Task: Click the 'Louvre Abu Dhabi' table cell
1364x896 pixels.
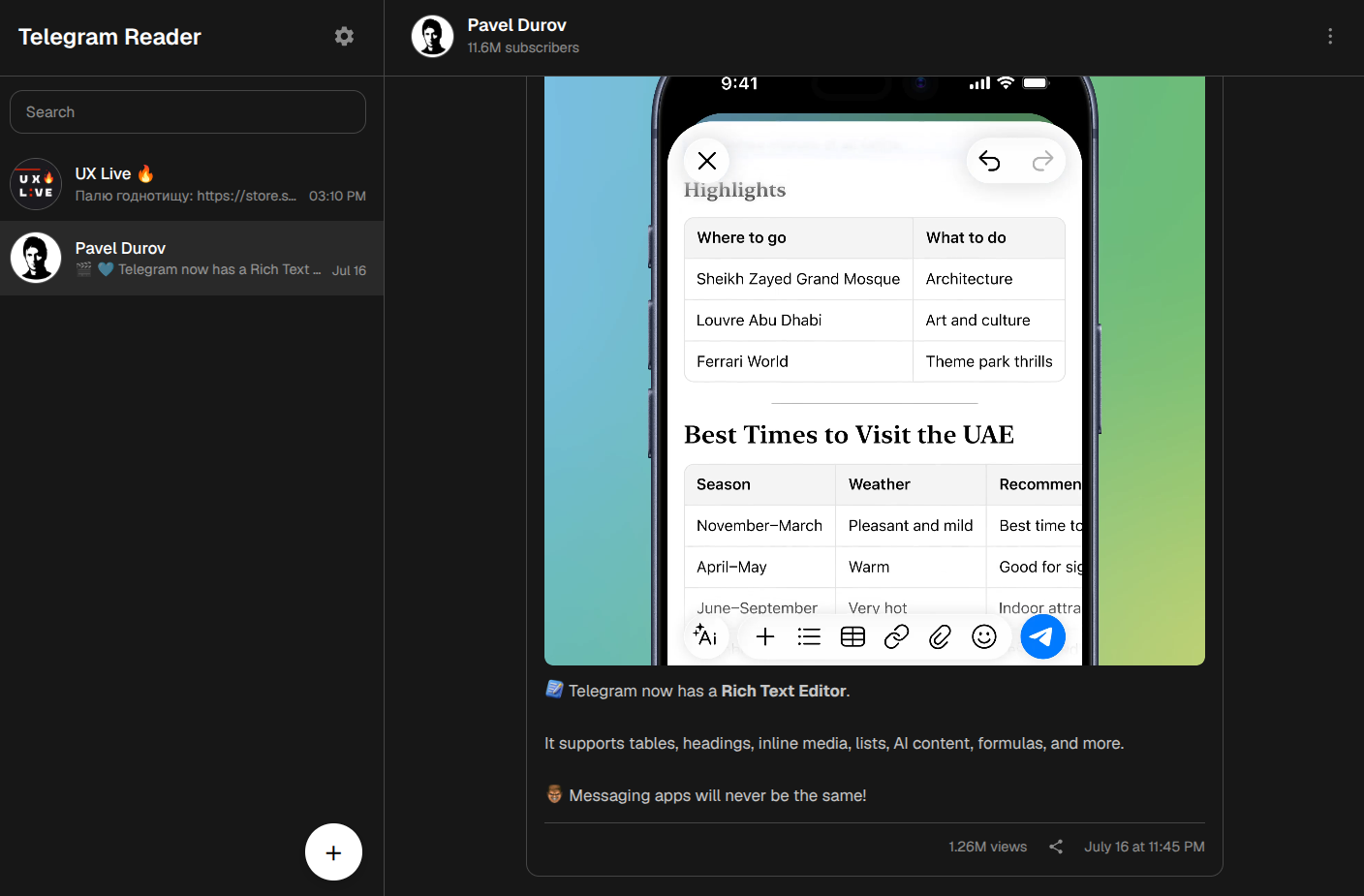Action: pyautogui.click(x=798, y=321)
